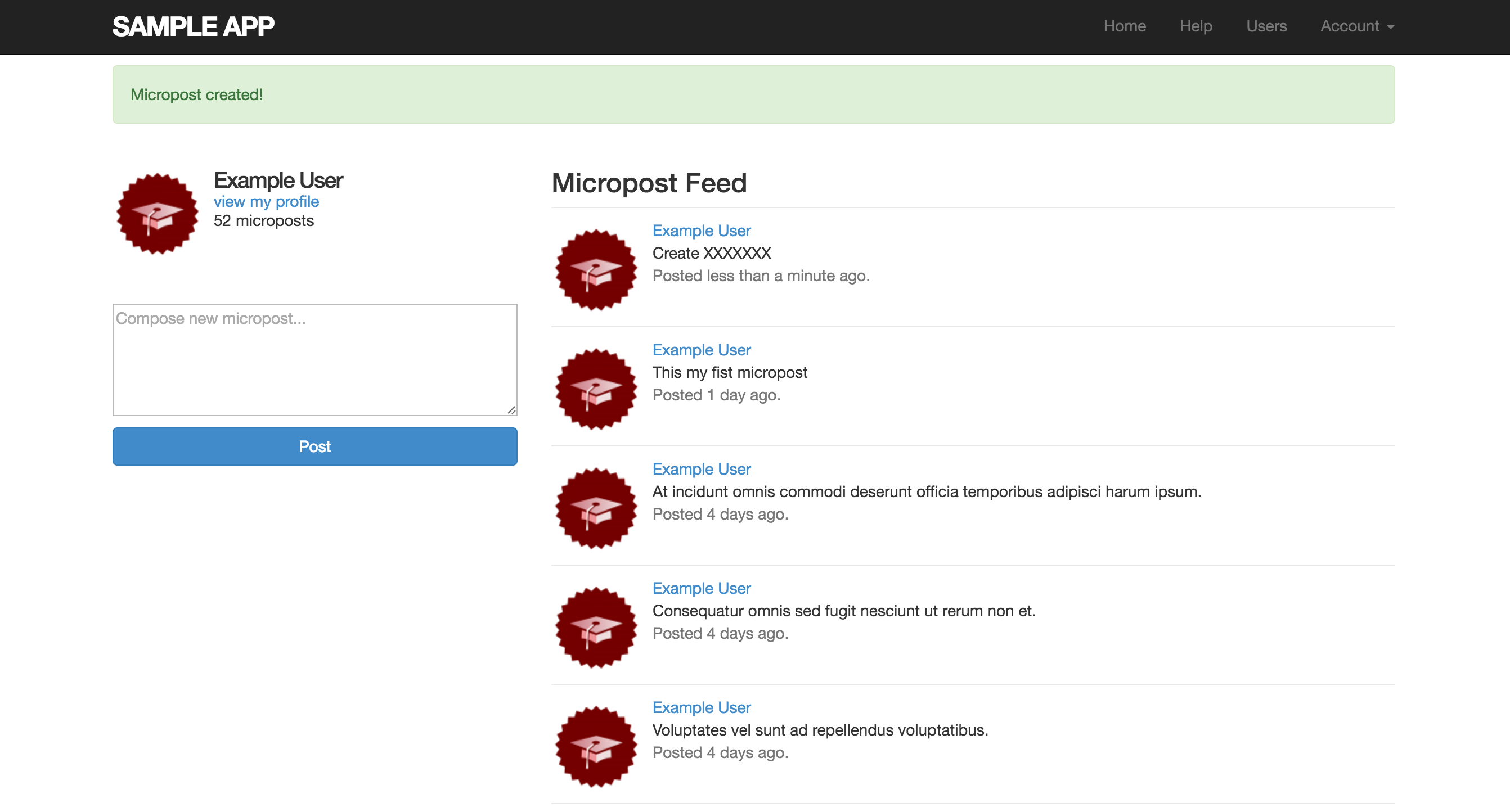Click avatar beside 'Create XXXXXXX' post

[x=596, y=269]
